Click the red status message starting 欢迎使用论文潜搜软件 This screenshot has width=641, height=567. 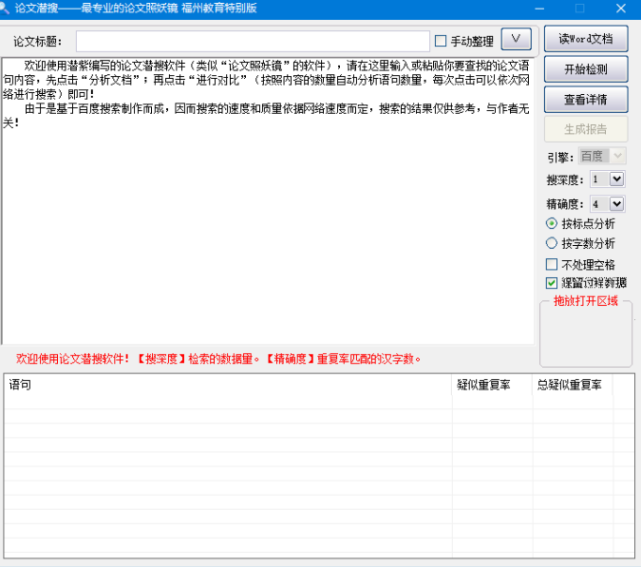pyautogui.click(x=218, y=359)
